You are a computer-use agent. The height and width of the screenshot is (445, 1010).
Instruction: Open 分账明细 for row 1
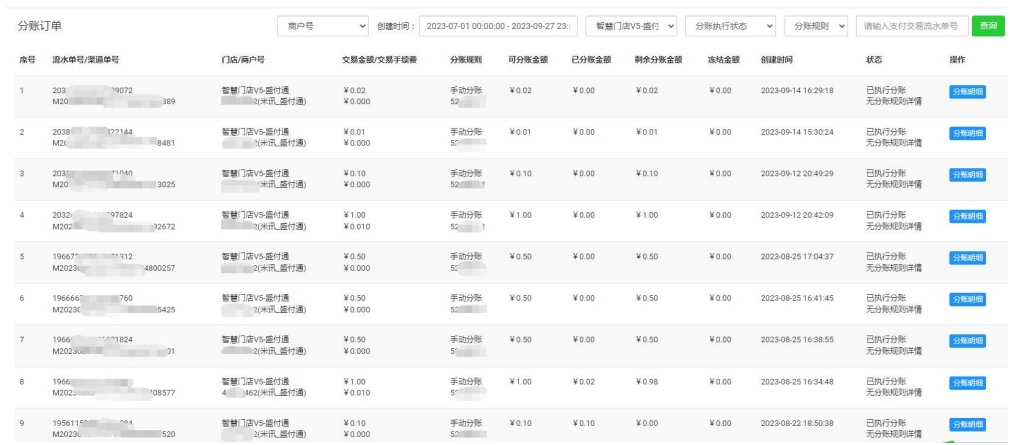pyautogui.click(x=967, y=91)
